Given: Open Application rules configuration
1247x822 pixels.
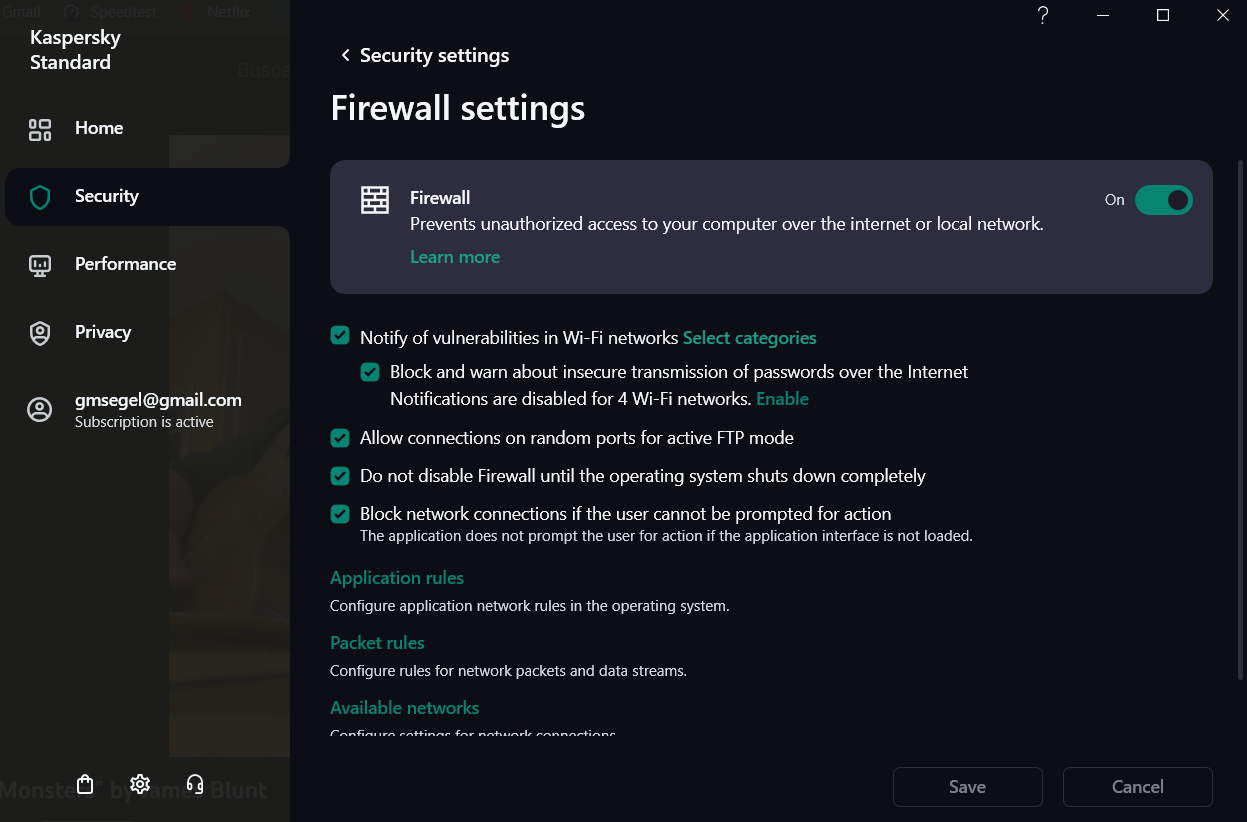Looking at the screenshot, I should point(397,578).
